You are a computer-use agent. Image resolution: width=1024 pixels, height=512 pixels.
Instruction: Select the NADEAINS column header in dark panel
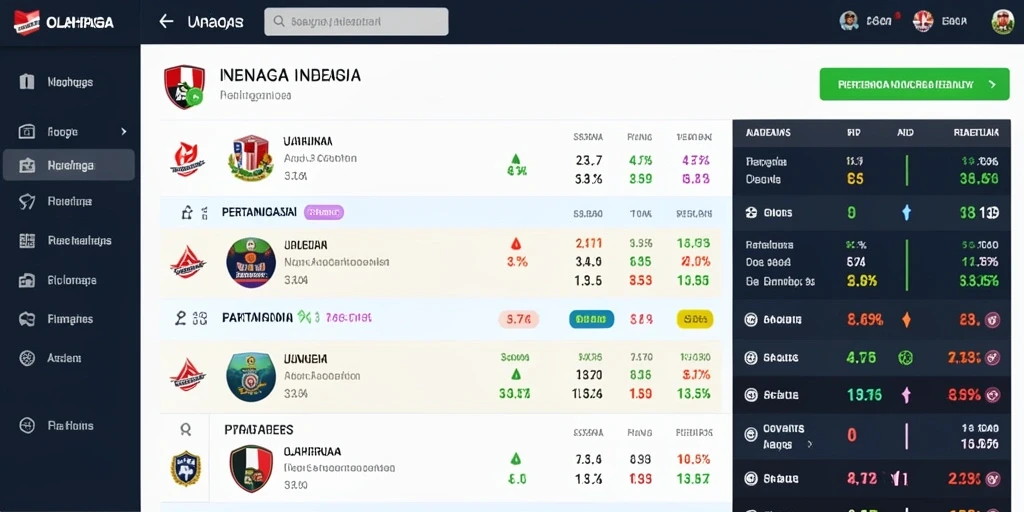click(x=767, y=133)
